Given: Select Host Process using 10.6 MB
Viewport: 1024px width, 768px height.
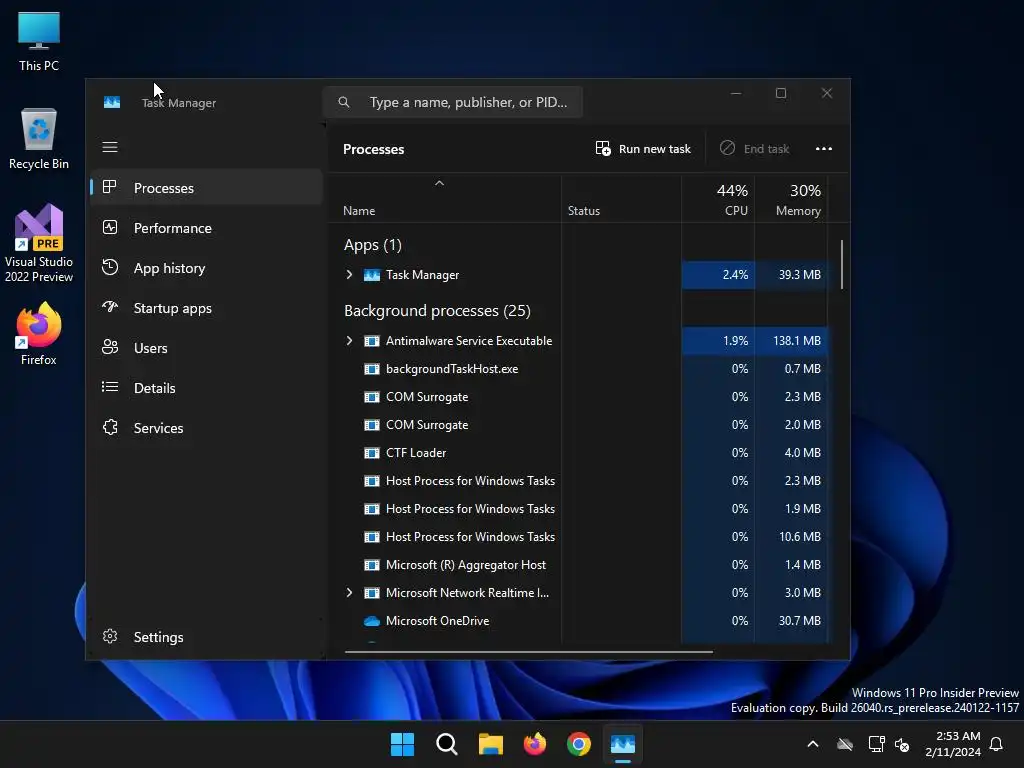Looking at the screenshot, I should (579, 537).
